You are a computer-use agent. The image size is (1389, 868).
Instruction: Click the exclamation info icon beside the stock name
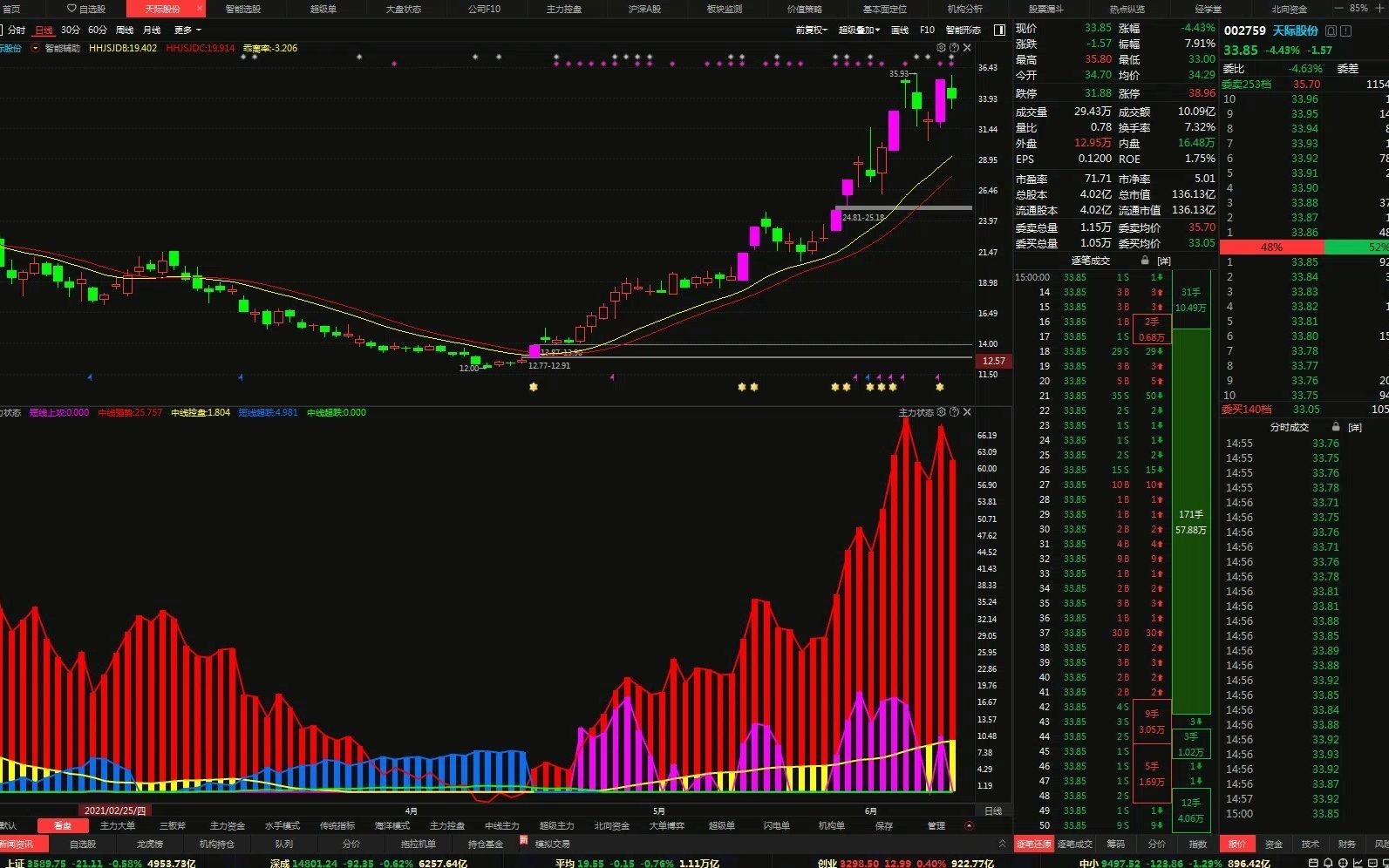[x=1345, y=31]
